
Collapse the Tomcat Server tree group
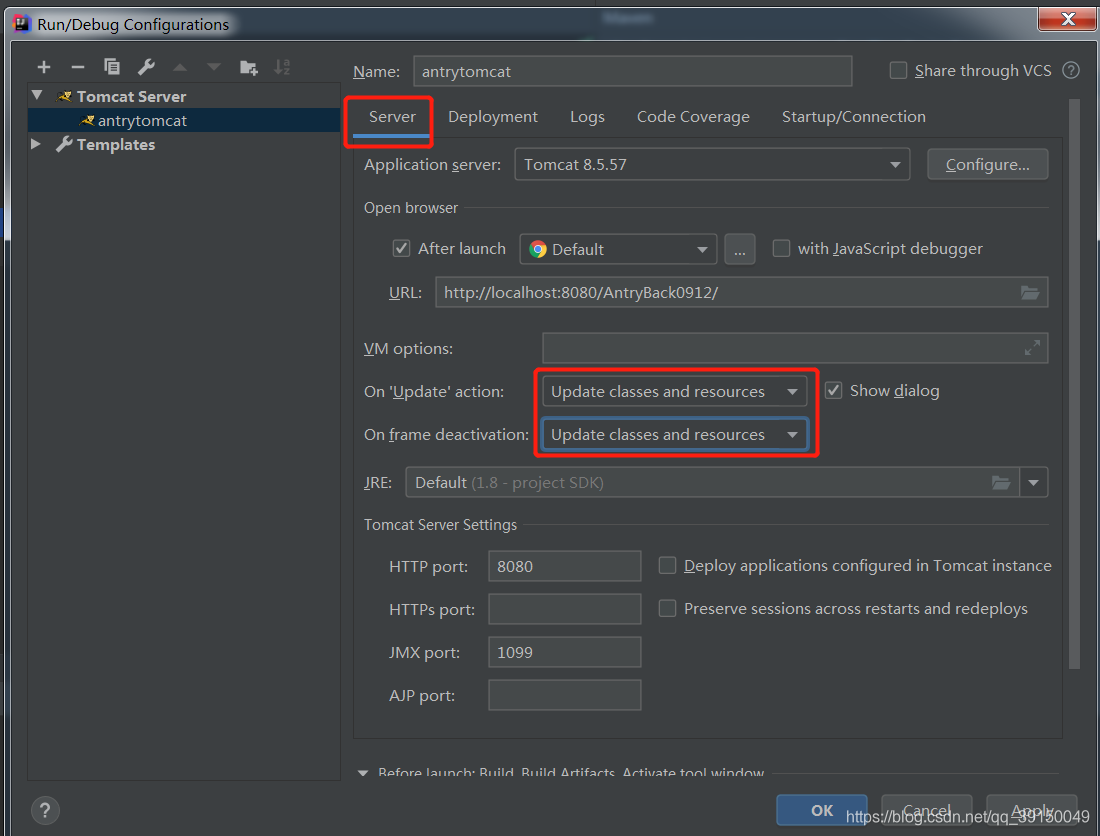[37, 95]
